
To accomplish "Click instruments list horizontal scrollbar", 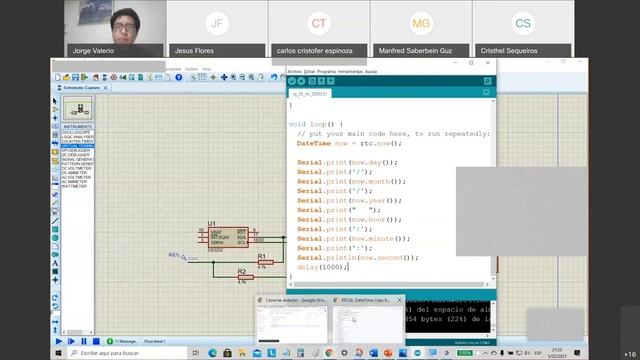I will tap(78, 332).
